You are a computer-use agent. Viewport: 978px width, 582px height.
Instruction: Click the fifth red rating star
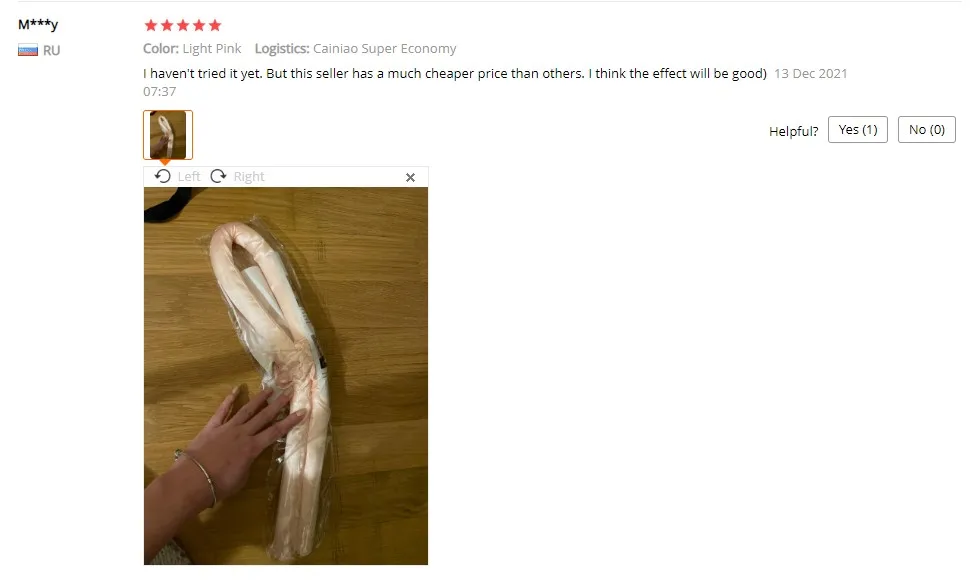click(x=215, y=26)
